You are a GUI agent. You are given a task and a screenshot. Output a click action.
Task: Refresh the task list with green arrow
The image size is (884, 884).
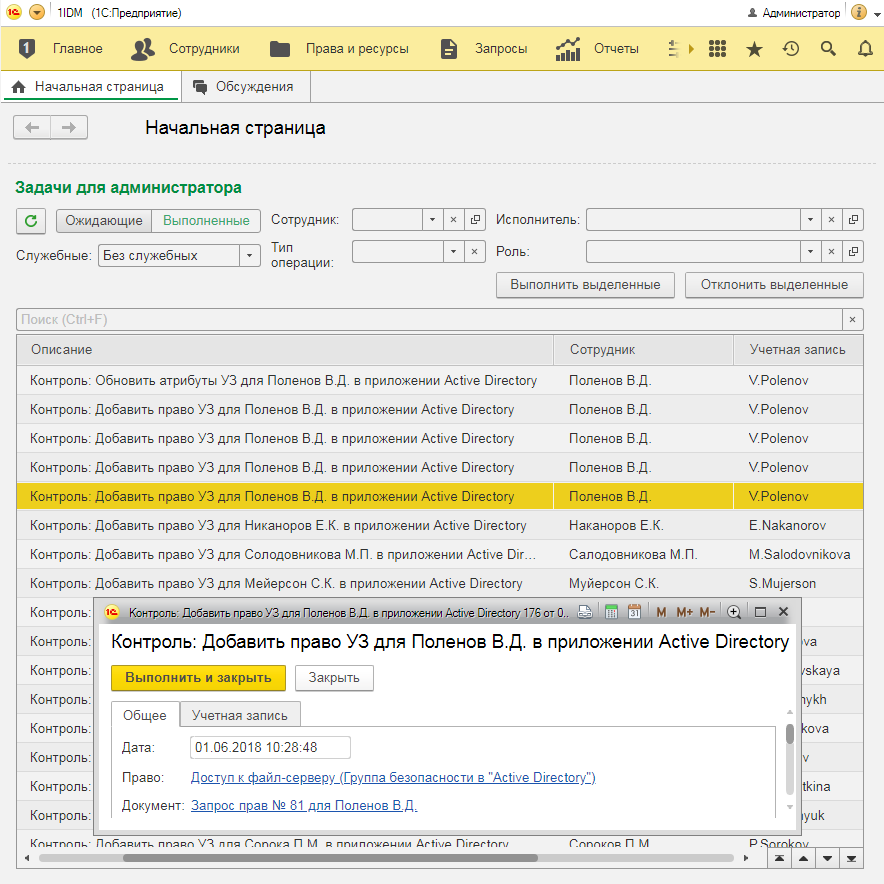(x=30, y=221)
